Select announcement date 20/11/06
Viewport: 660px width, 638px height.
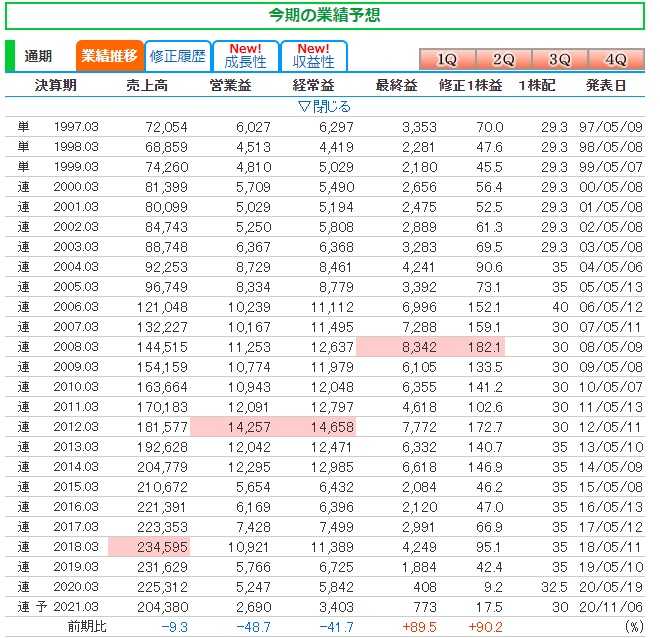click(611, 606)
